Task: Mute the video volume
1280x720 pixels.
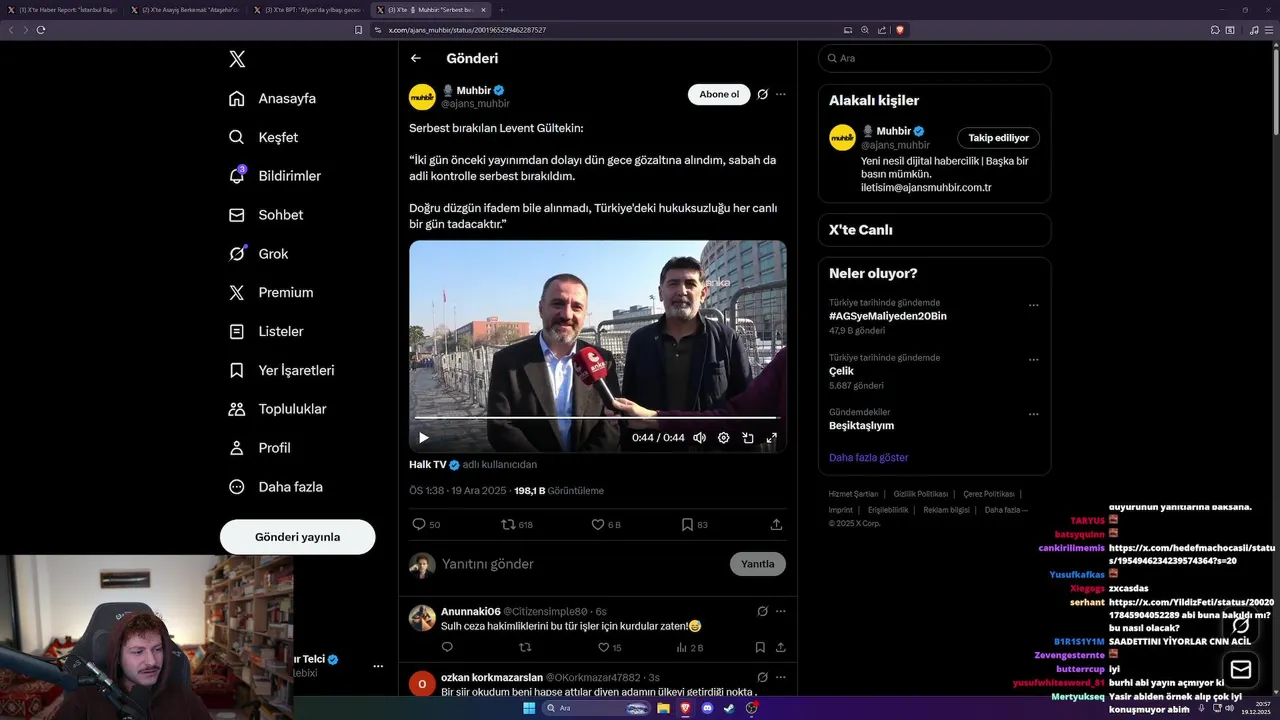Action: pos(699,438)
